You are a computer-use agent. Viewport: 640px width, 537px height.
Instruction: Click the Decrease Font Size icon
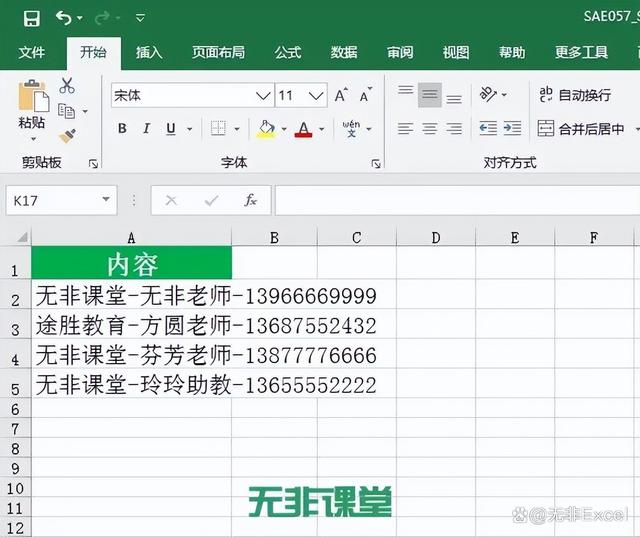pos(366,95)
